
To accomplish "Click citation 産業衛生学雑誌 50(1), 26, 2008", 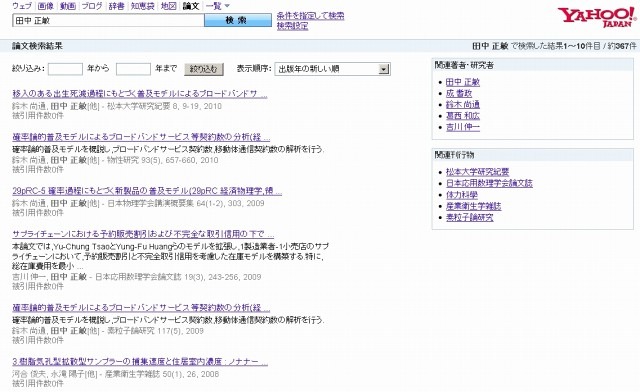I will 162,374.
